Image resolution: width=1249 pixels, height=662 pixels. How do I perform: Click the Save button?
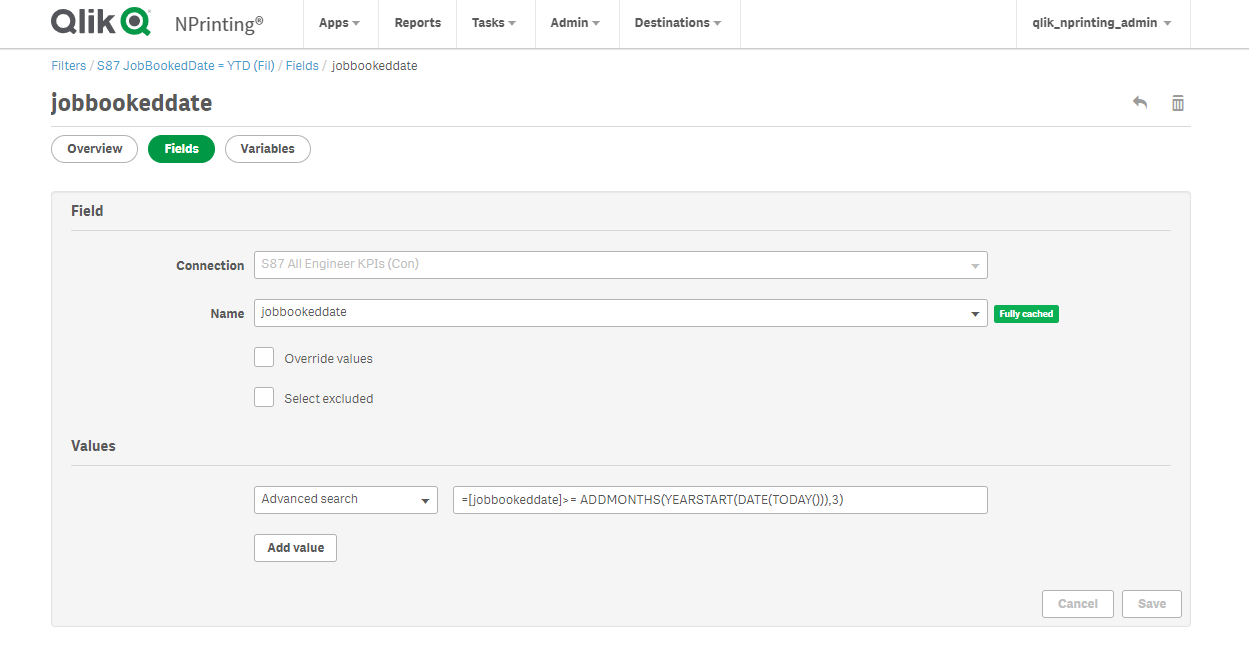pos(1152,604)
